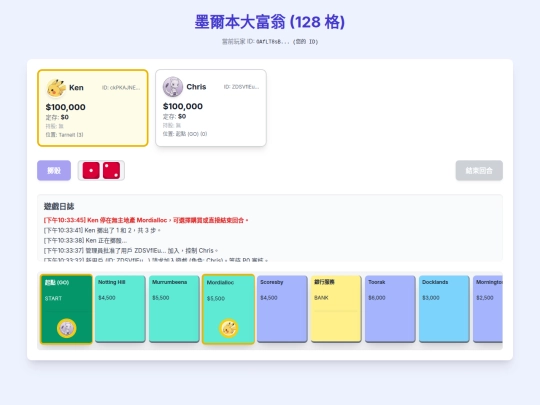Select the Scoresby $4,500 tile
This screenshot has width=540, height=405.
coord(282,309)
